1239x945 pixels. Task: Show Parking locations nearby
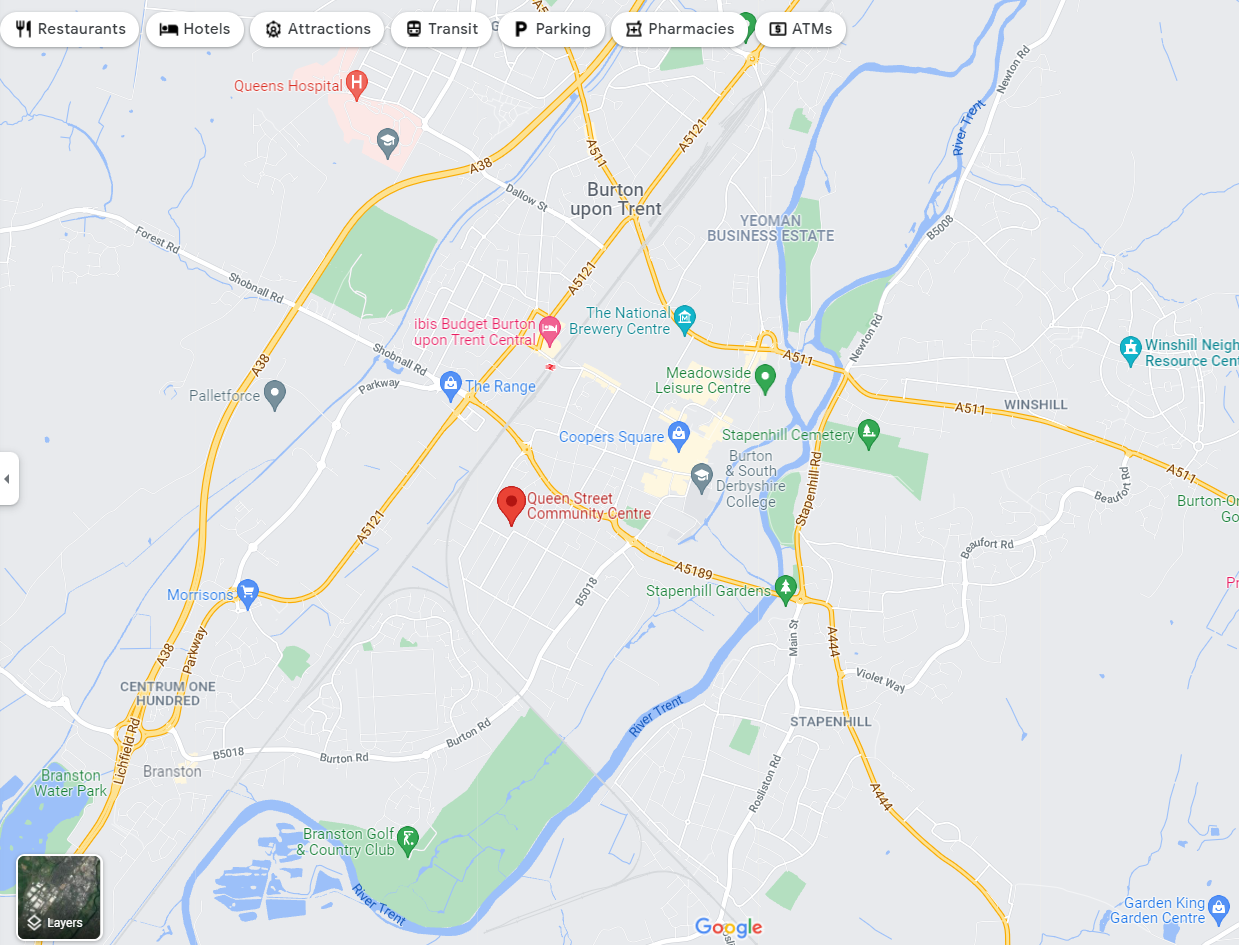point(552,29)
